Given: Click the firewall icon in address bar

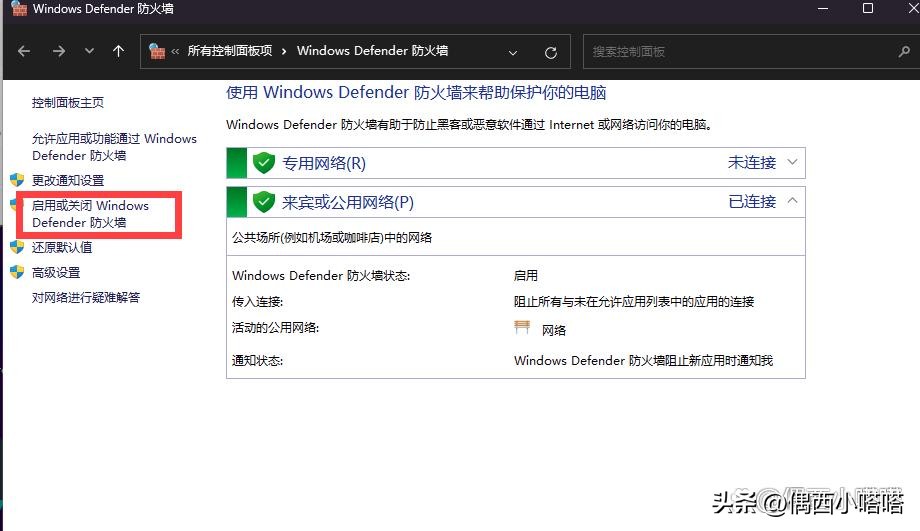Looking at the screenshot, I should pos(157,52).
